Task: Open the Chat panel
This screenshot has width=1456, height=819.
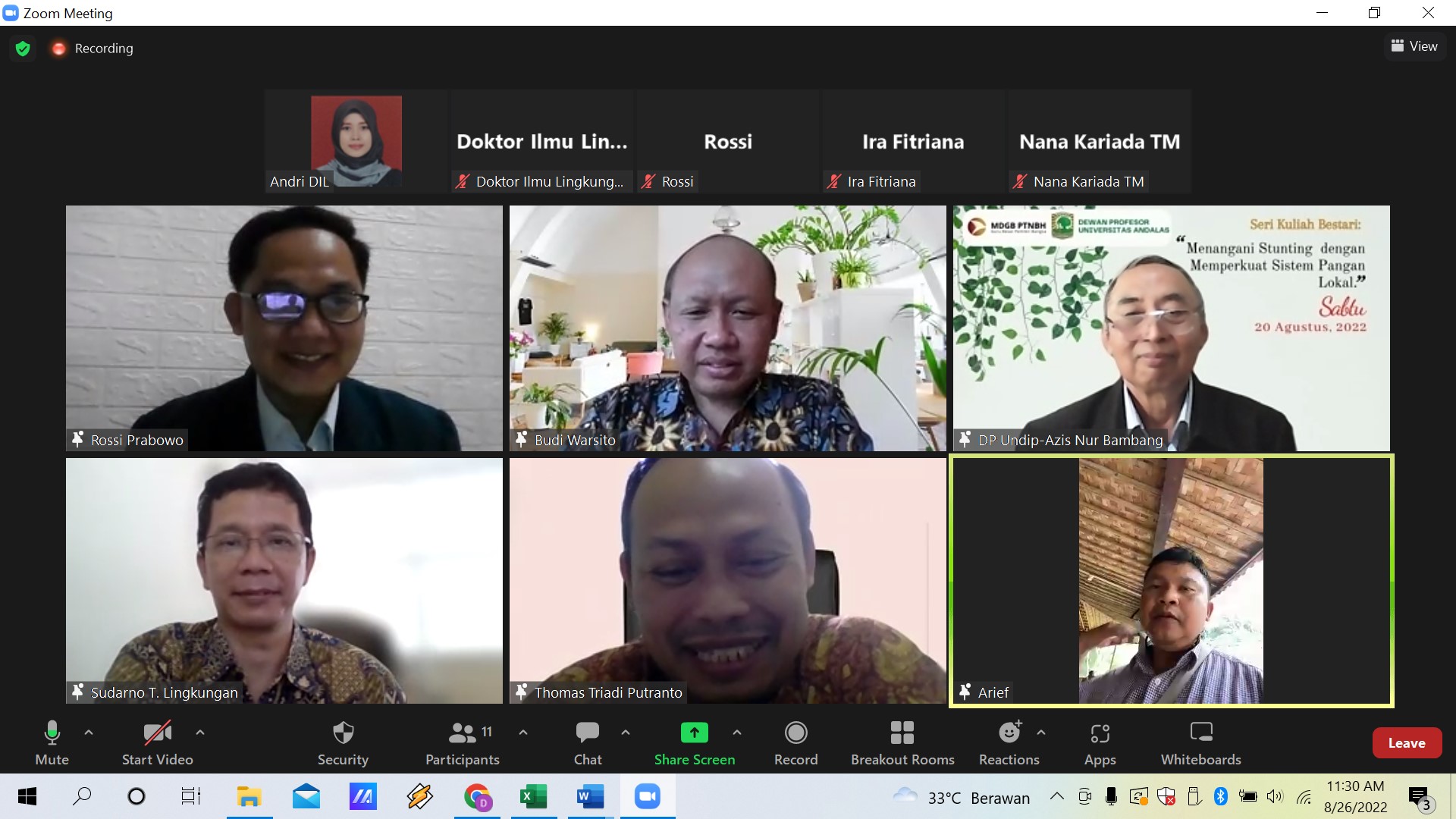Action: tap(588, 742)
